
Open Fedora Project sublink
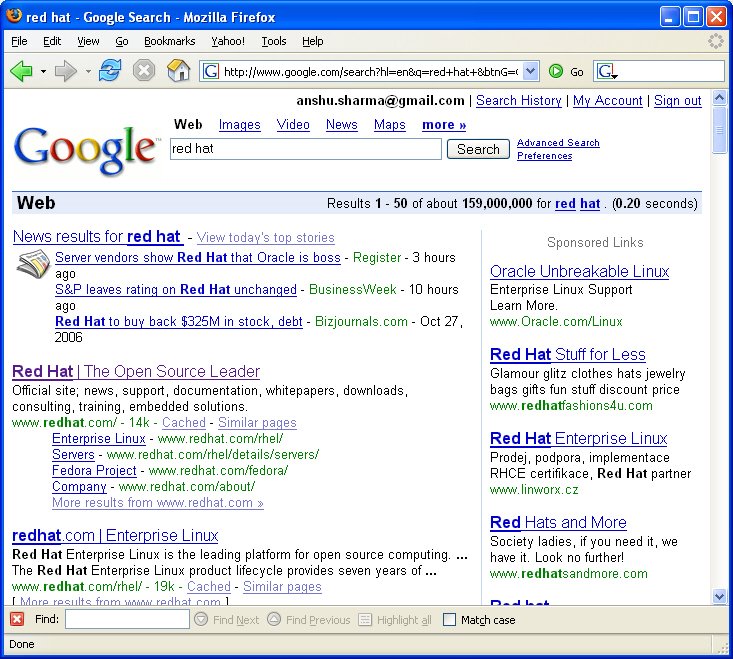(94, 471)
